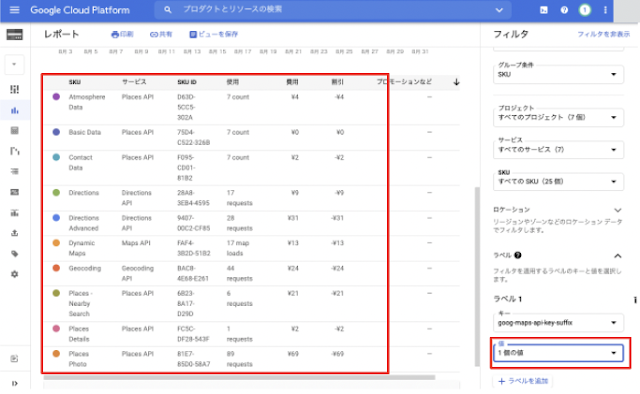The width and height of the screenshot is (640, 394).
Task: Expand the sidebar with the bottom arrow
Action: tap(15, 383)
